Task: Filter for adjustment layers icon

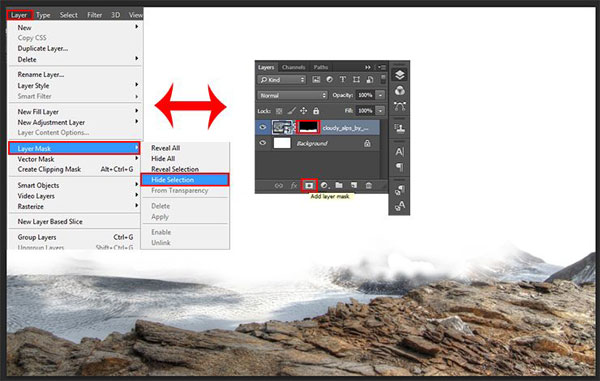Action: pyautogui.click(x=329, y=80)
